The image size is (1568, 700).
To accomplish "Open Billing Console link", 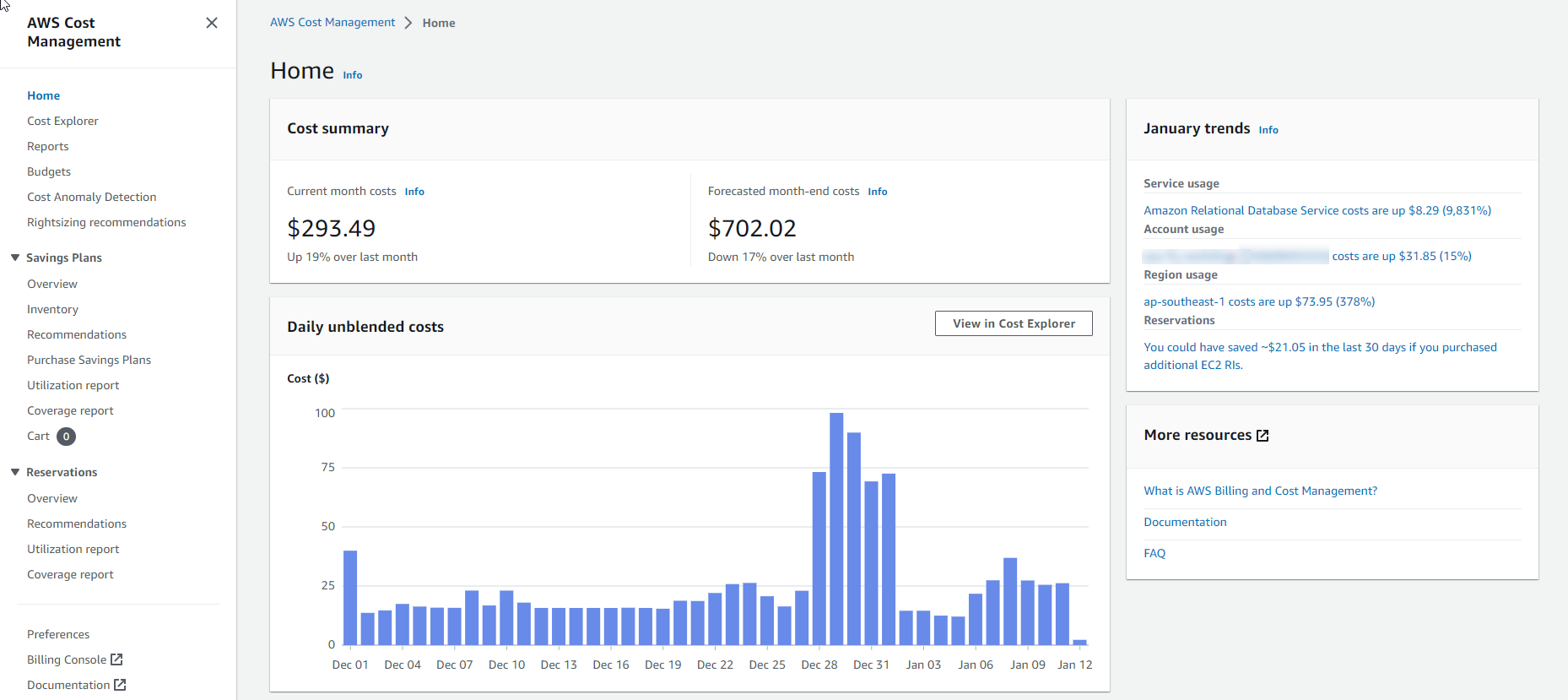I will [67, 659].
